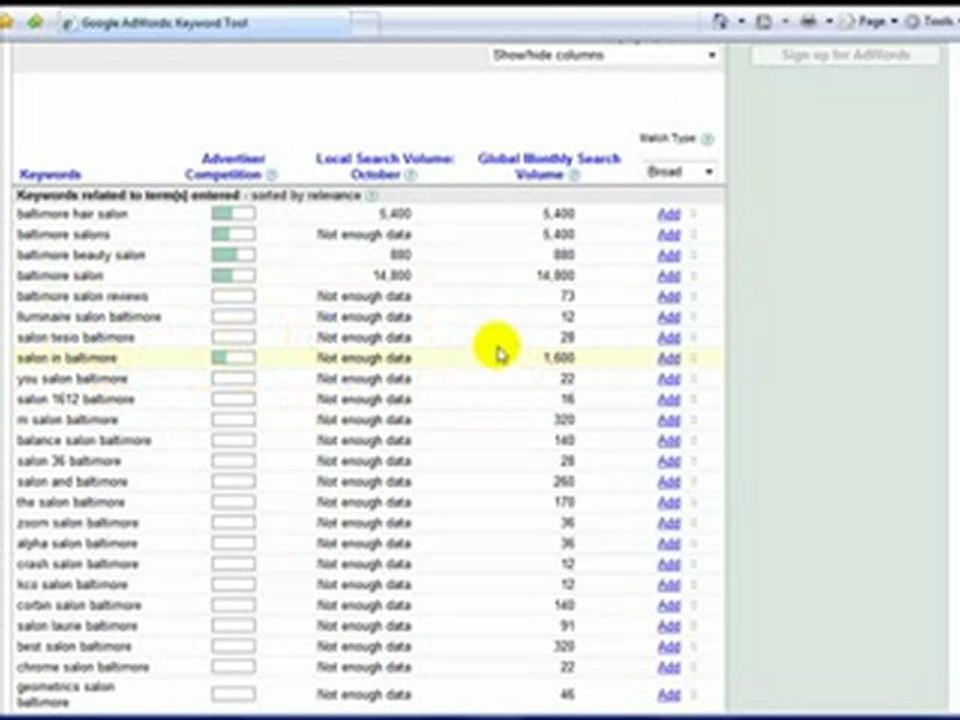Click competition bar for baltimore hair salon
The image size is (960, 720).
pyautogui.click(x=233, y=214)
